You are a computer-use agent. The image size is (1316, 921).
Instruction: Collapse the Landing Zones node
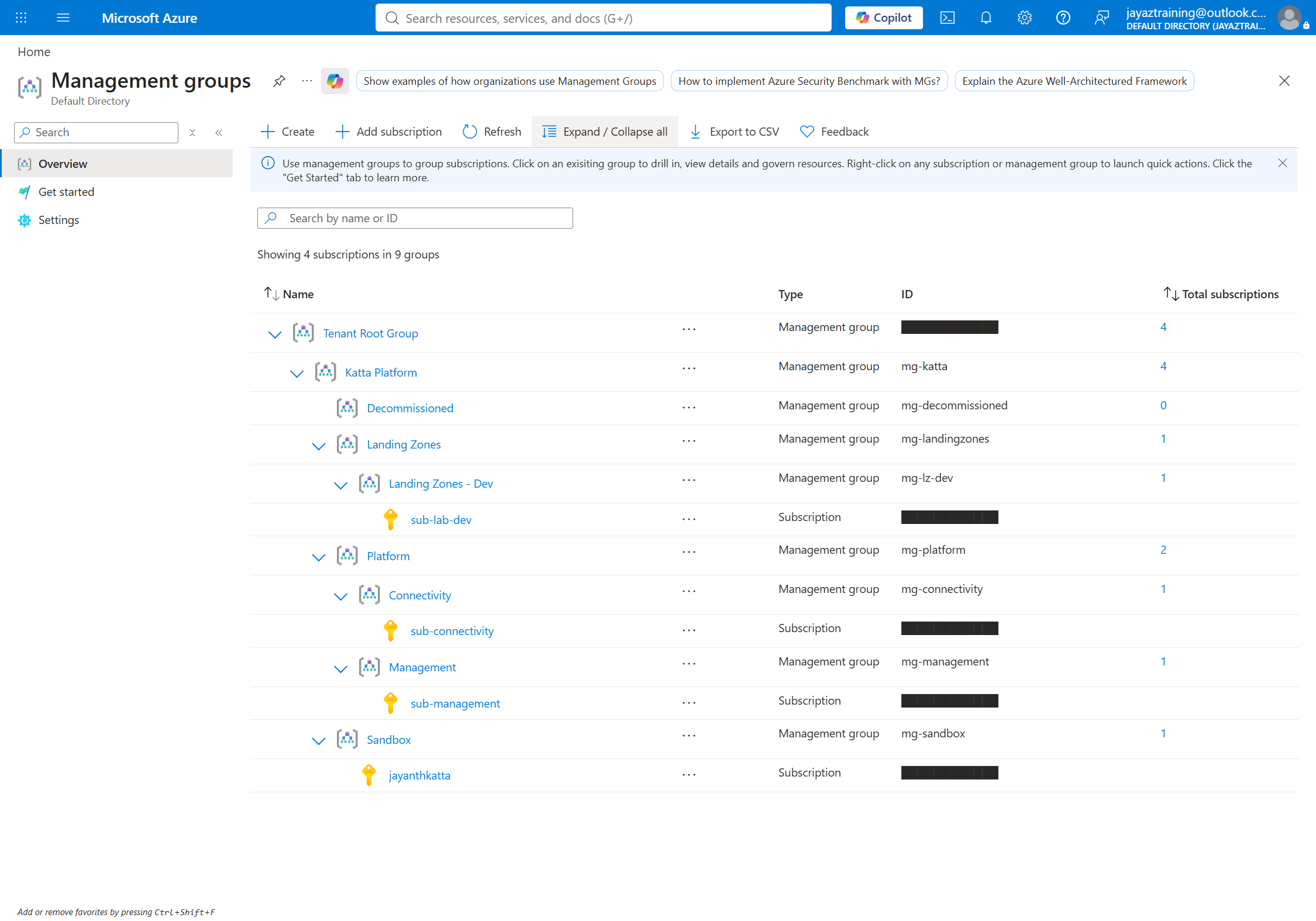click(319, 446)
